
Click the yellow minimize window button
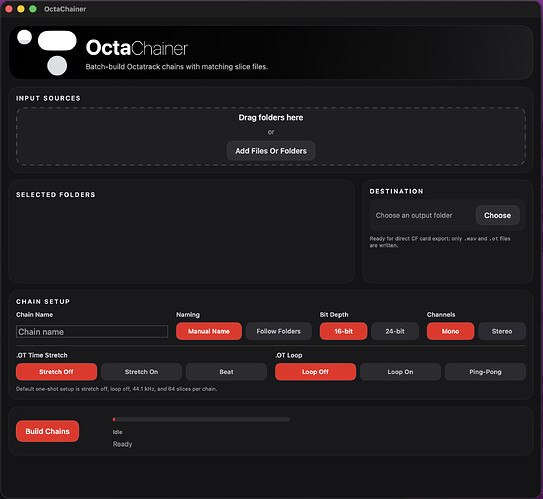[x=21, y=9]
